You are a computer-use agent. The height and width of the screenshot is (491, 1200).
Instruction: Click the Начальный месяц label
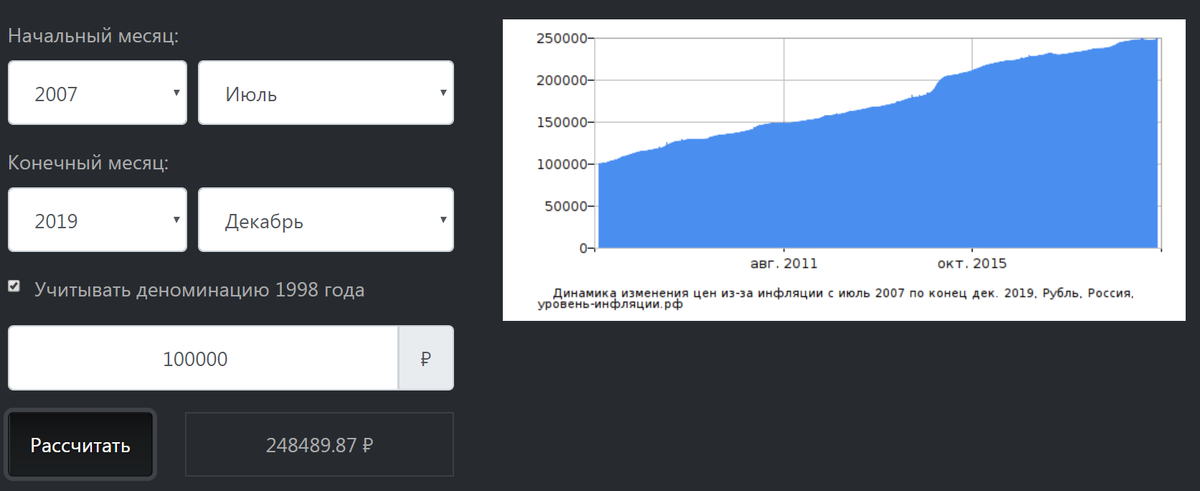94,36
